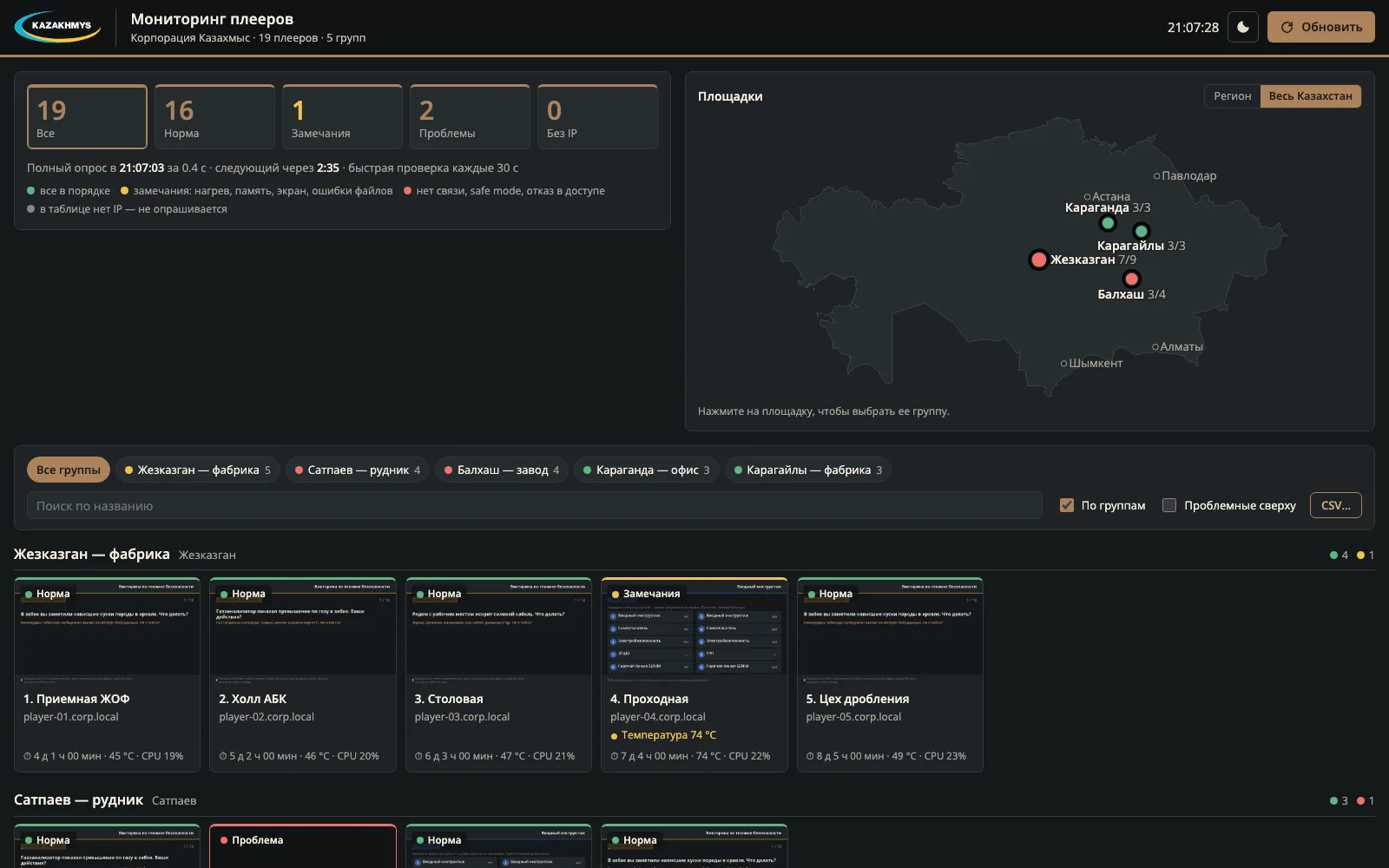
Task: Open the CSV... export button
Action: (1335, 505)
